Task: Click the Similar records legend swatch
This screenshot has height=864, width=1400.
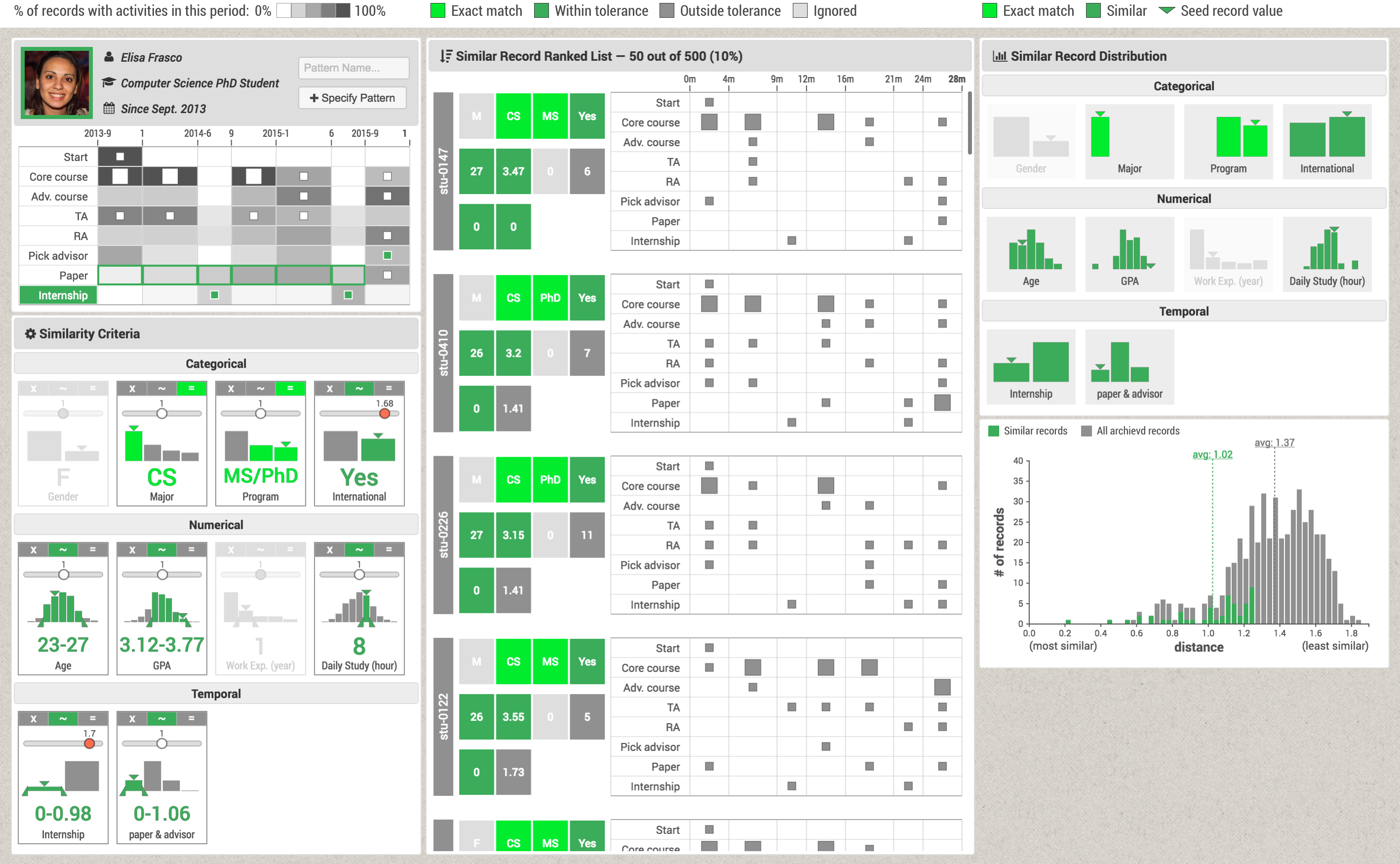Action: click(x=993, y=431)
